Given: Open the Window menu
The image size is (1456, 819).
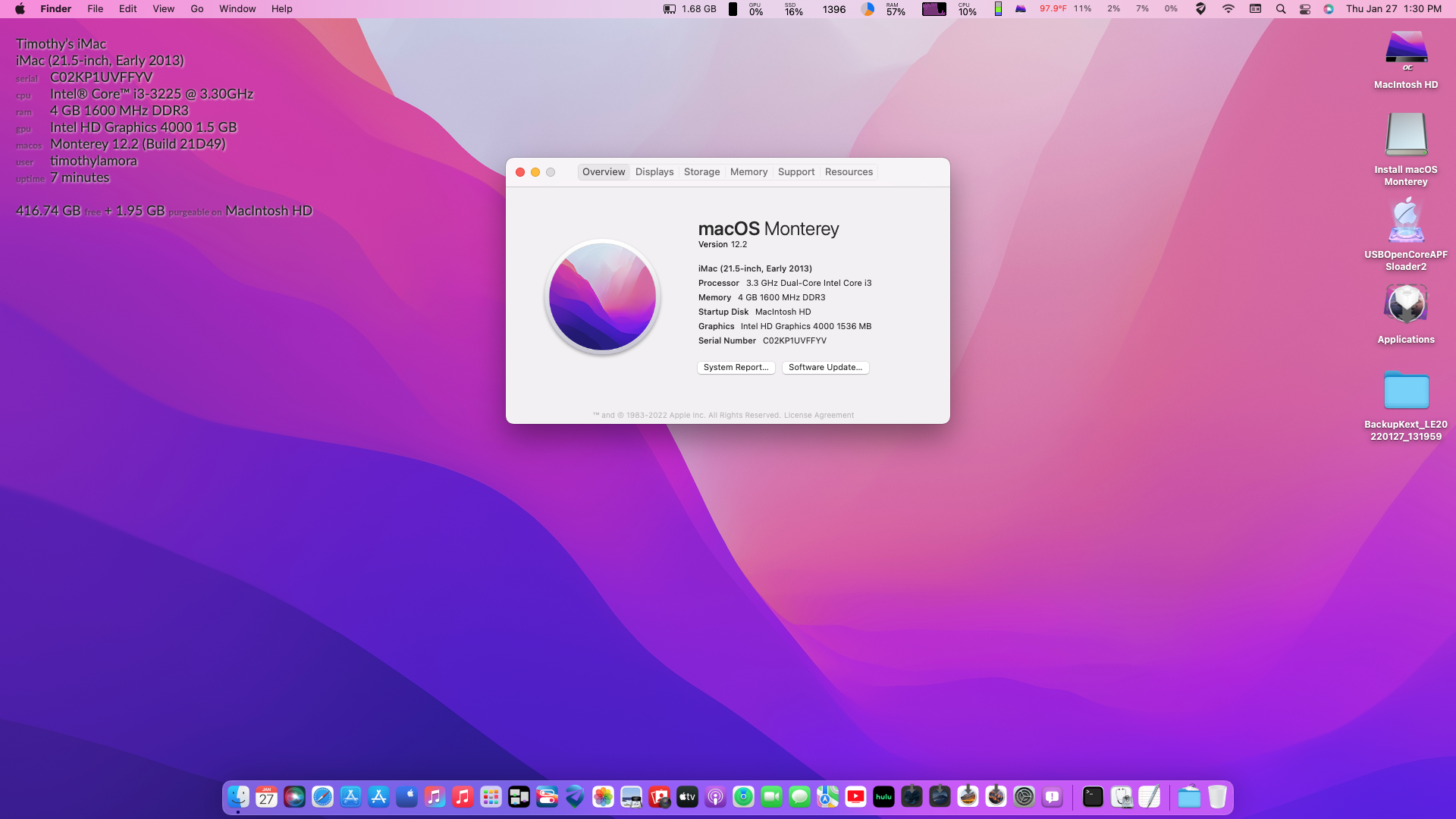Looking at the screenshot, I should pyautogui.click(x=237, y=9).
